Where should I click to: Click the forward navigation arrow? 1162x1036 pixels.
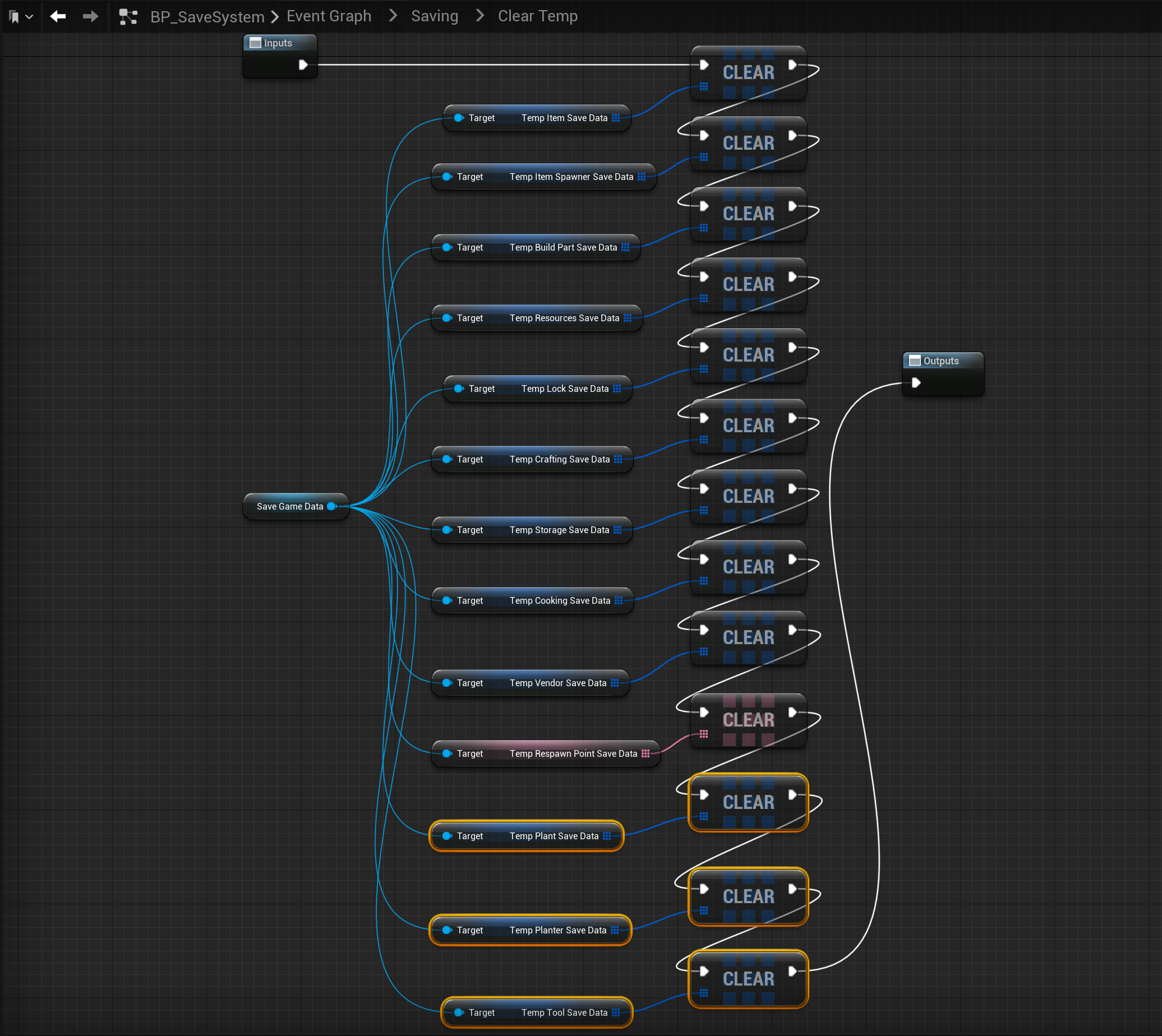pyautogui.click(x=90, y=16)
